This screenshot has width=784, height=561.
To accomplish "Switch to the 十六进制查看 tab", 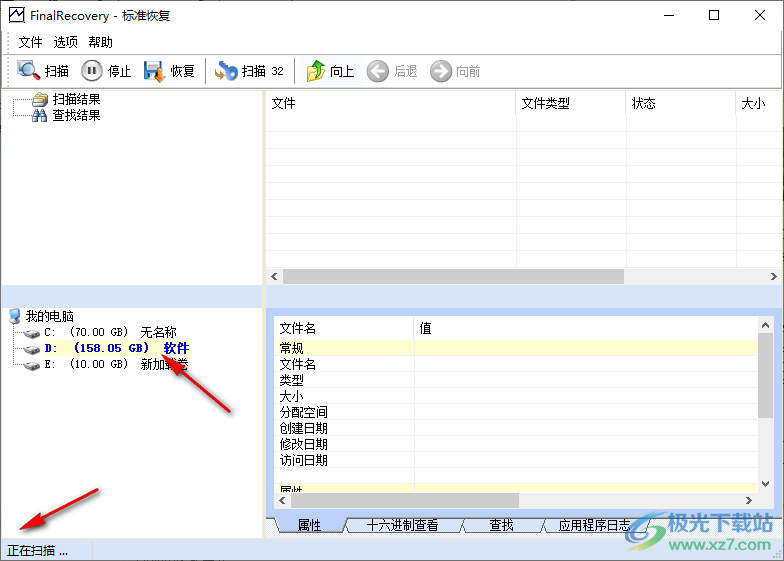I will tap(402, 525).
